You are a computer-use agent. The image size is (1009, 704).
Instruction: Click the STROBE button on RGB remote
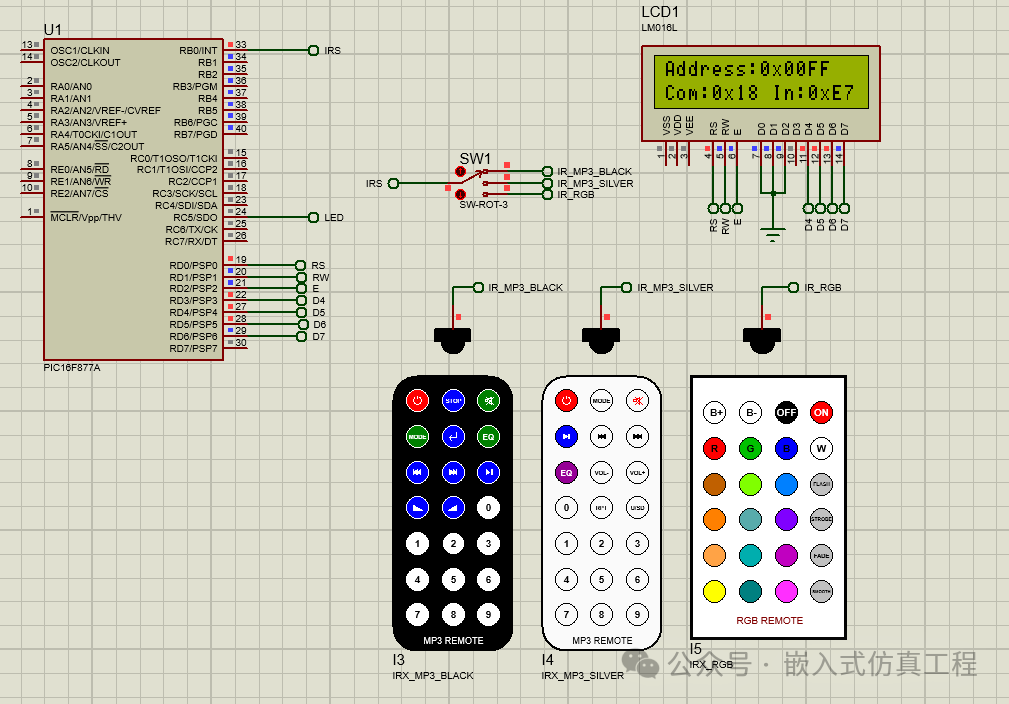[821, 519]
